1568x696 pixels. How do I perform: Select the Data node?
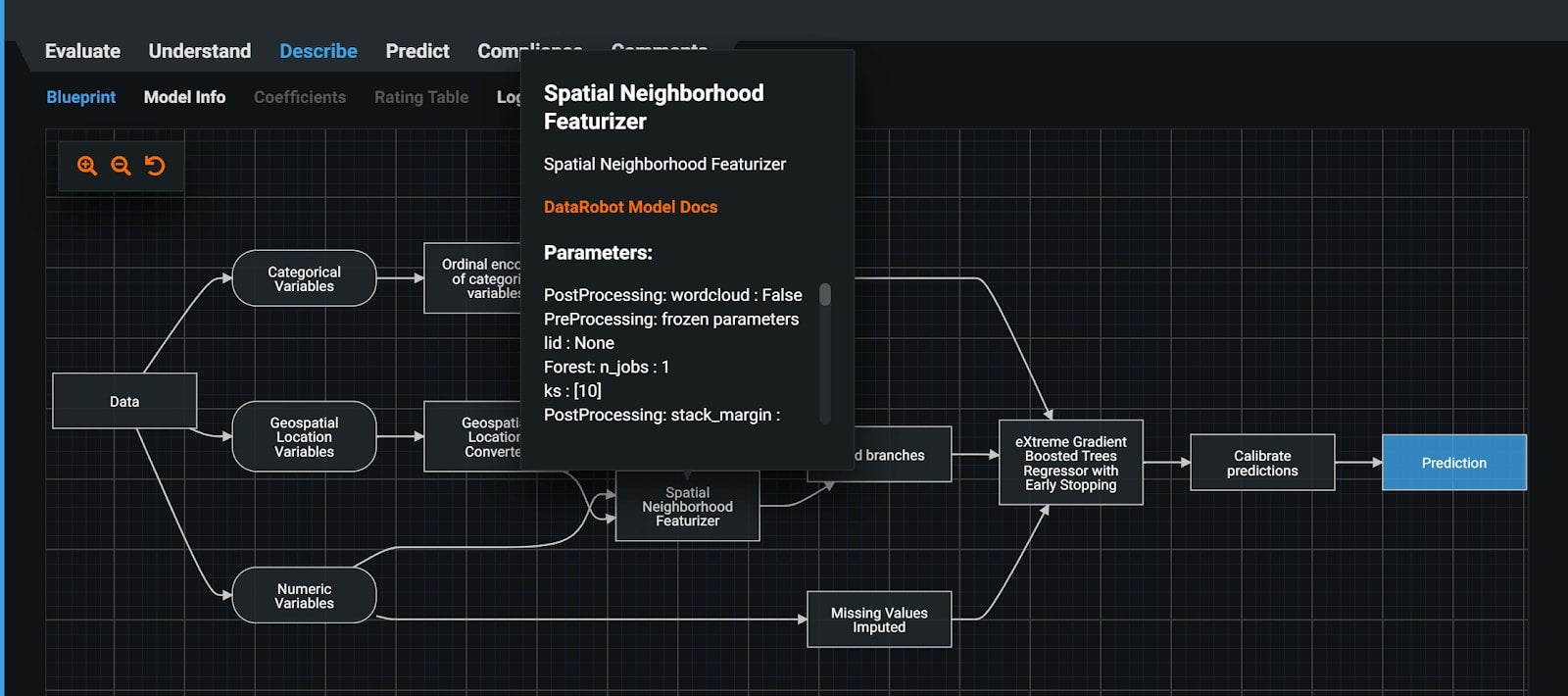point(124,401)
